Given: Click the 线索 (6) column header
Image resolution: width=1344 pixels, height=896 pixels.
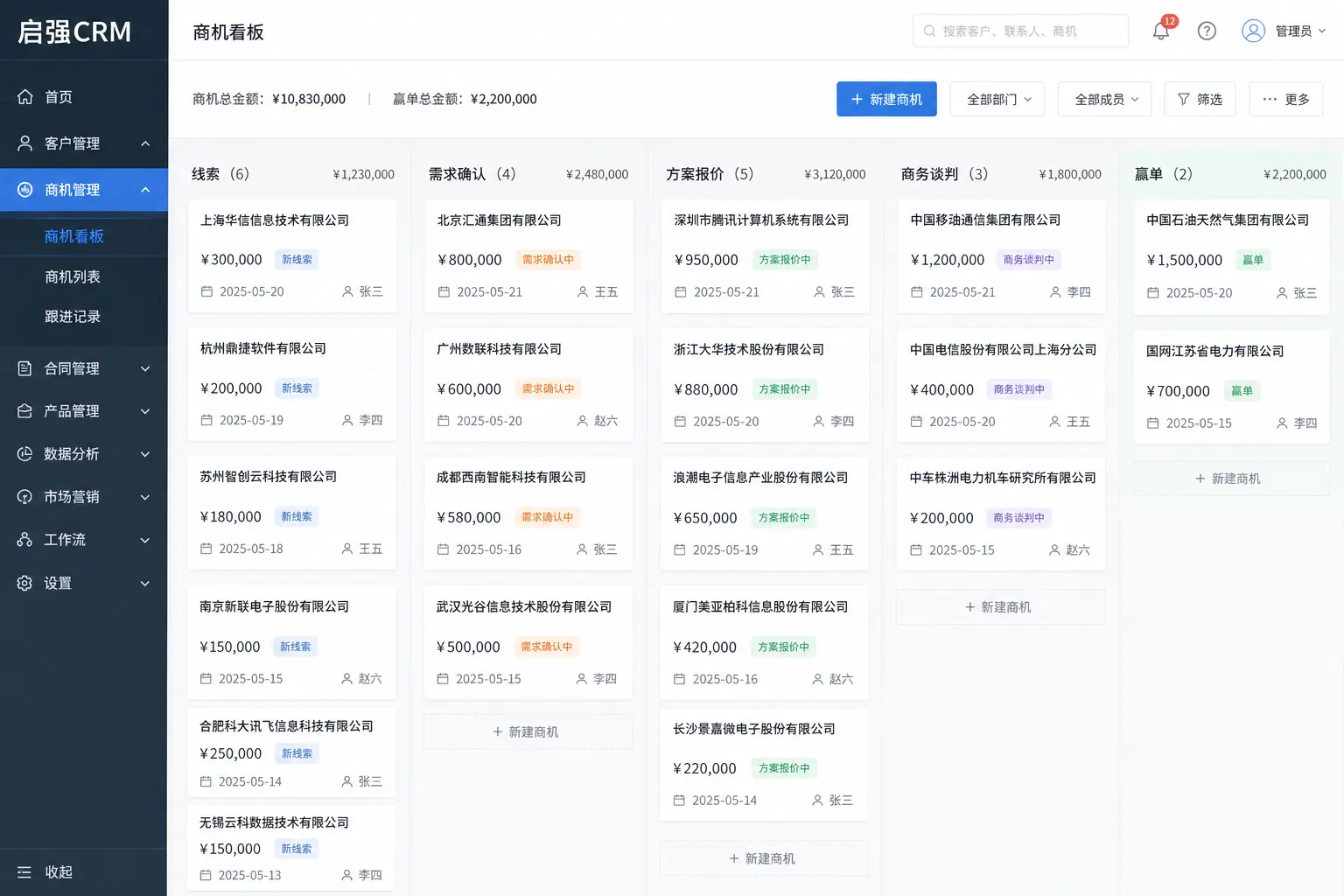Looking at the screenshot, I should point(220,173).
